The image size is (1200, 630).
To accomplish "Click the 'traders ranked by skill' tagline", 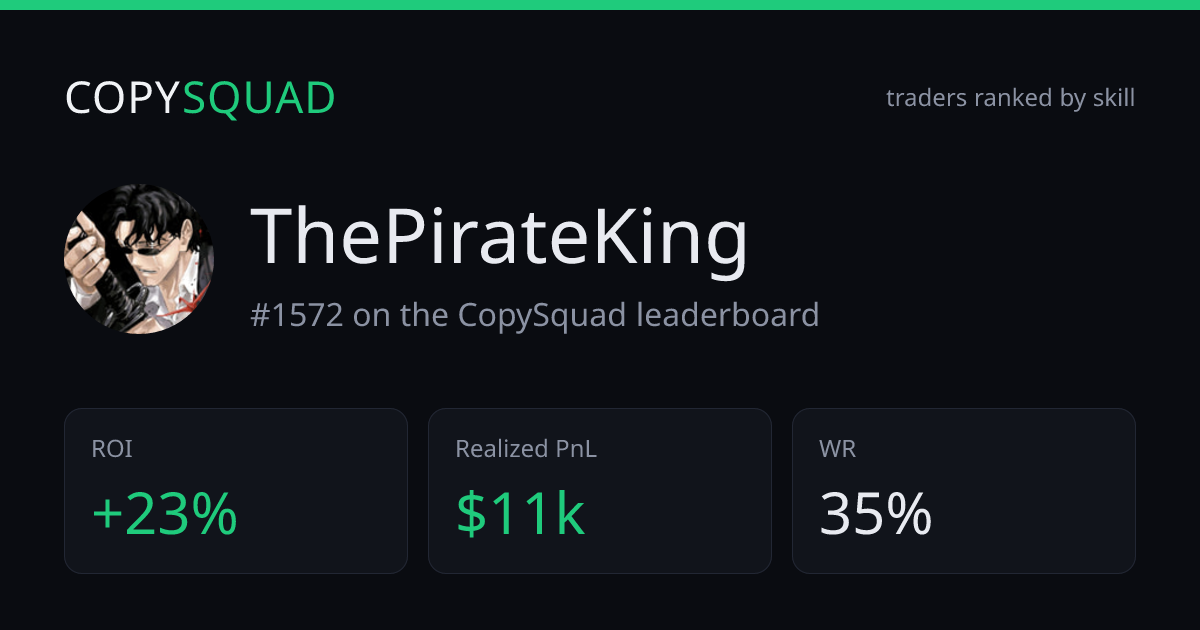I will 1010,98.
